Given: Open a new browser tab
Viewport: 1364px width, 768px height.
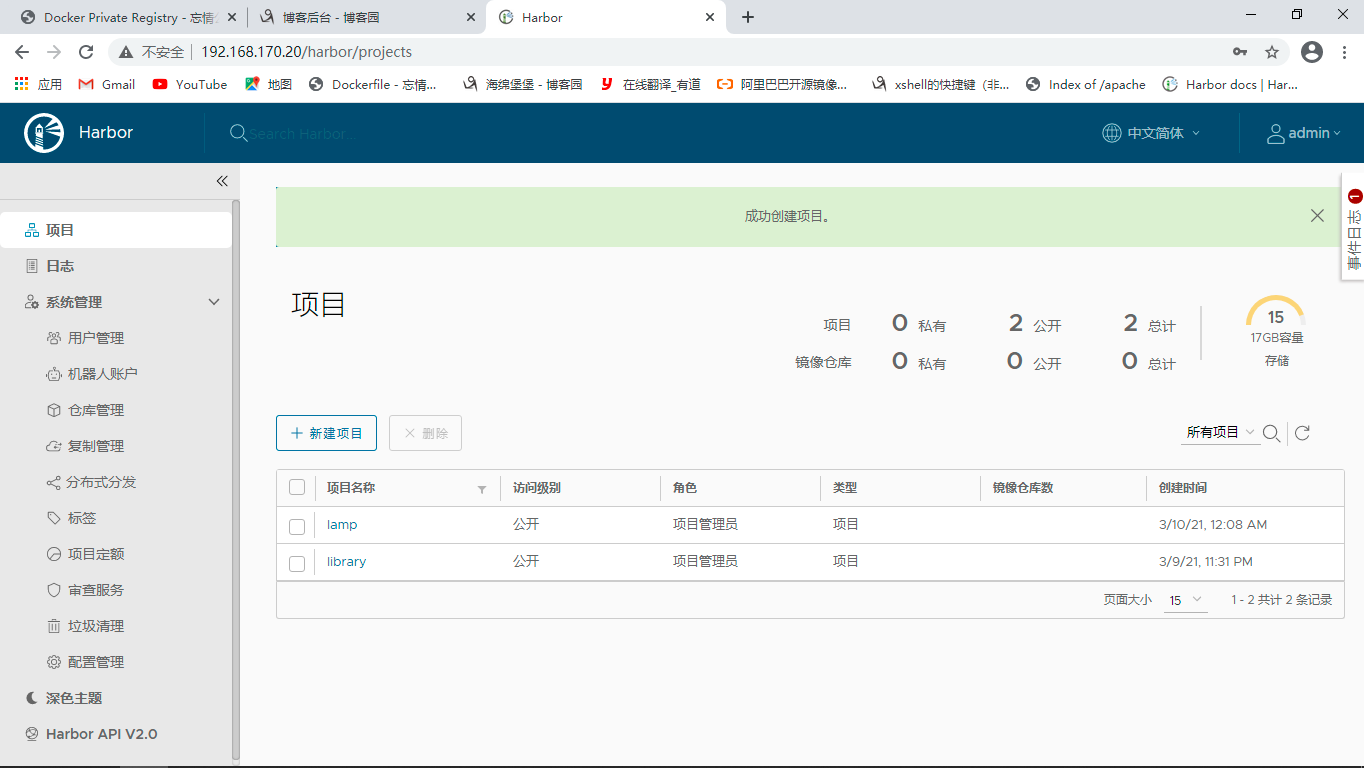Looking at the screenshot, I should pyautogui.click(x=748, y=17).
